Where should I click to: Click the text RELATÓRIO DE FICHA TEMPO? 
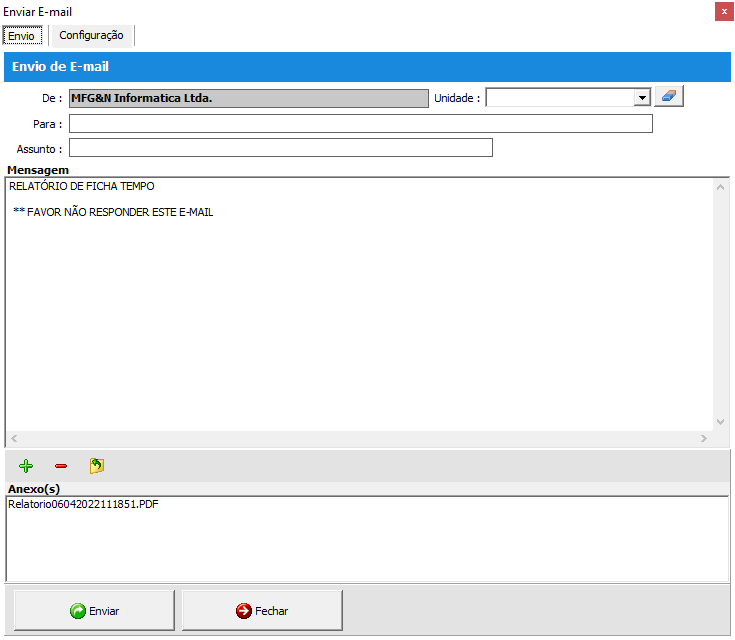pos(82,186)
